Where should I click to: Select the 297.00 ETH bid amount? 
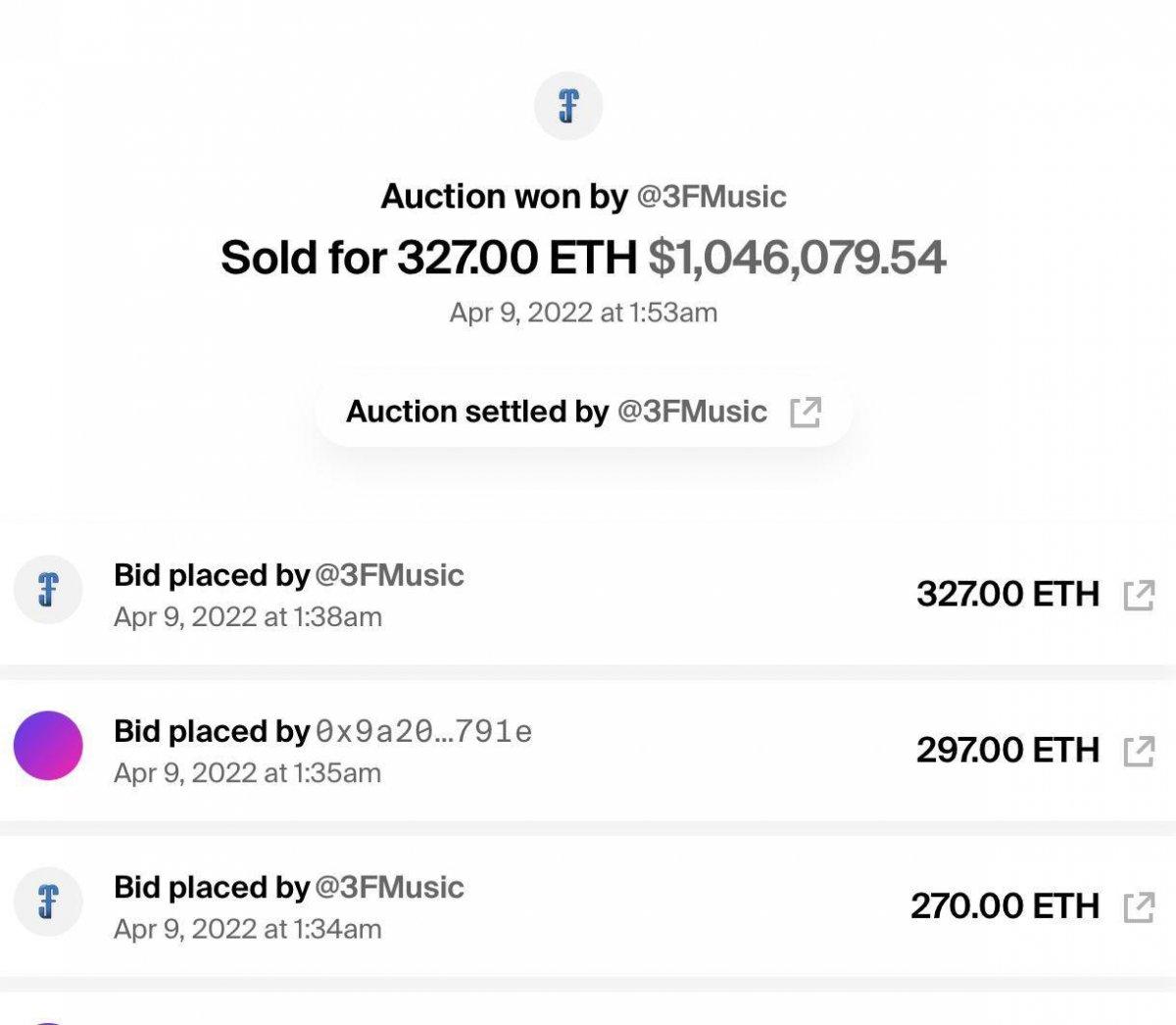pyautogui.click(x=1007, y=750)
